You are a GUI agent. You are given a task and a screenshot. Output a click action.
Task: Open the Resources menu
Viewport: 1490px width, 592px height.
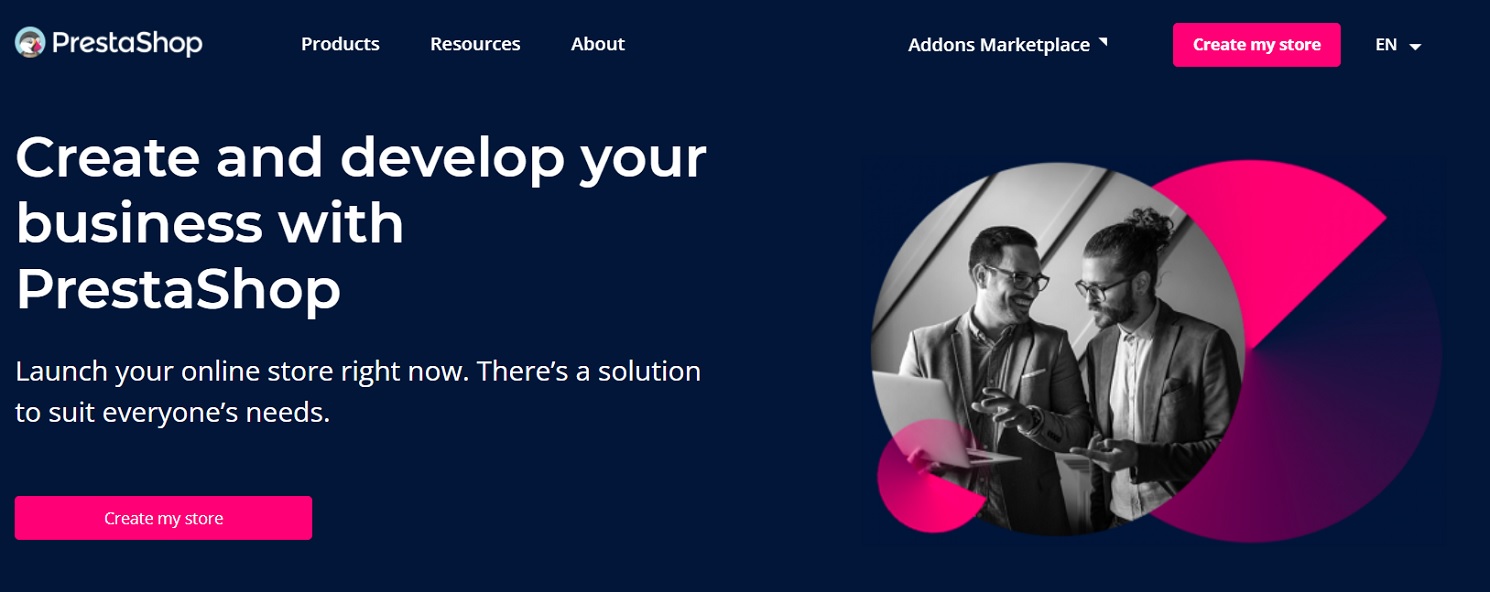475,44
